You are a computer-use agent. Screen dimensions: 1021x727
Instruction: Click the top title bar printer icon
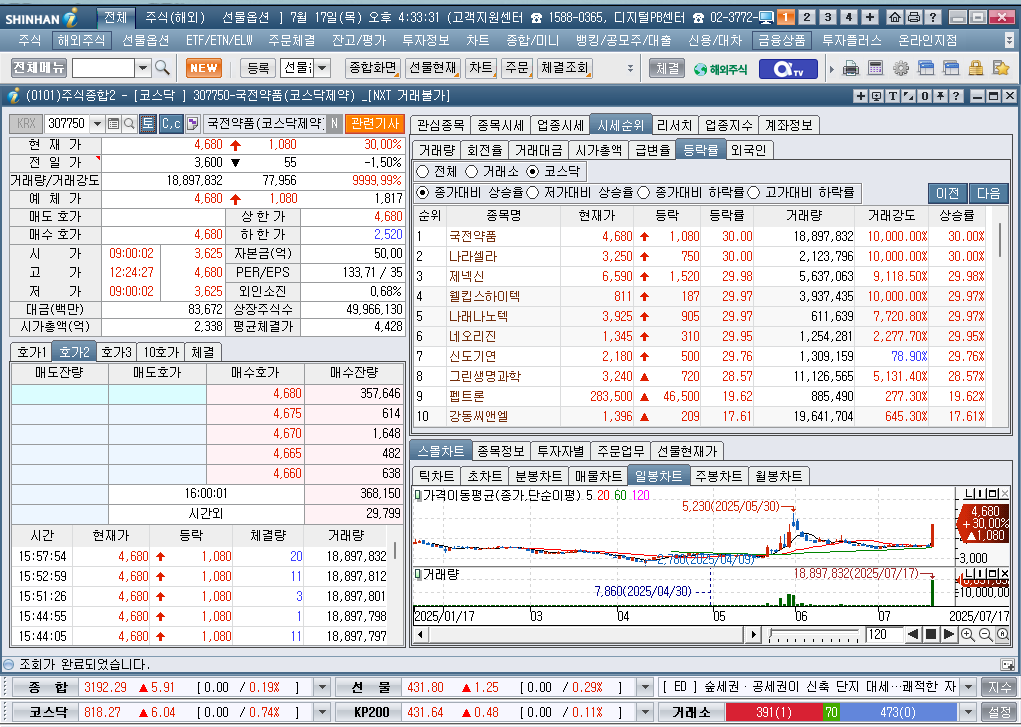914,18
